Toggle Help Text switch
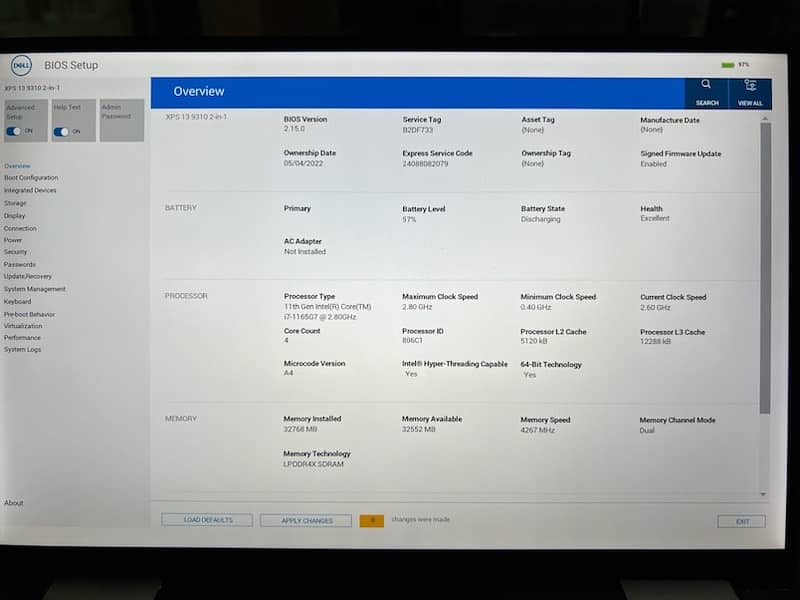The height and width of the screenshot is (600, 800). [x=62, y=131]
